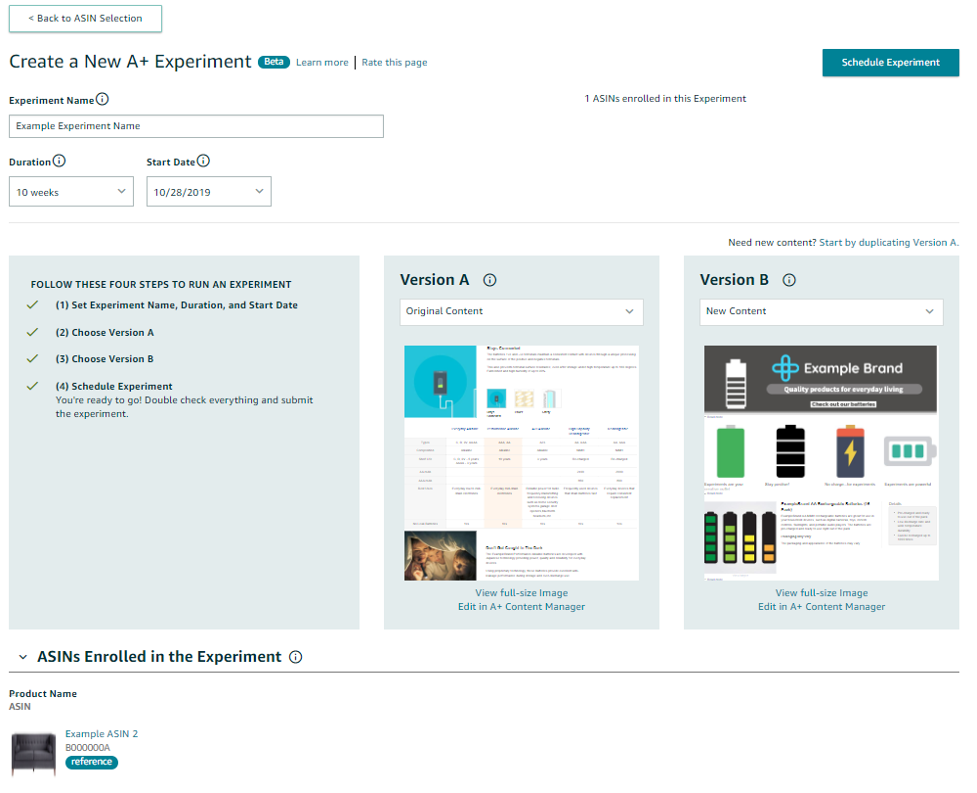The image size is (977, 793).
Task: Click the Beta badge beside the title
Action: tap(274, 62)
